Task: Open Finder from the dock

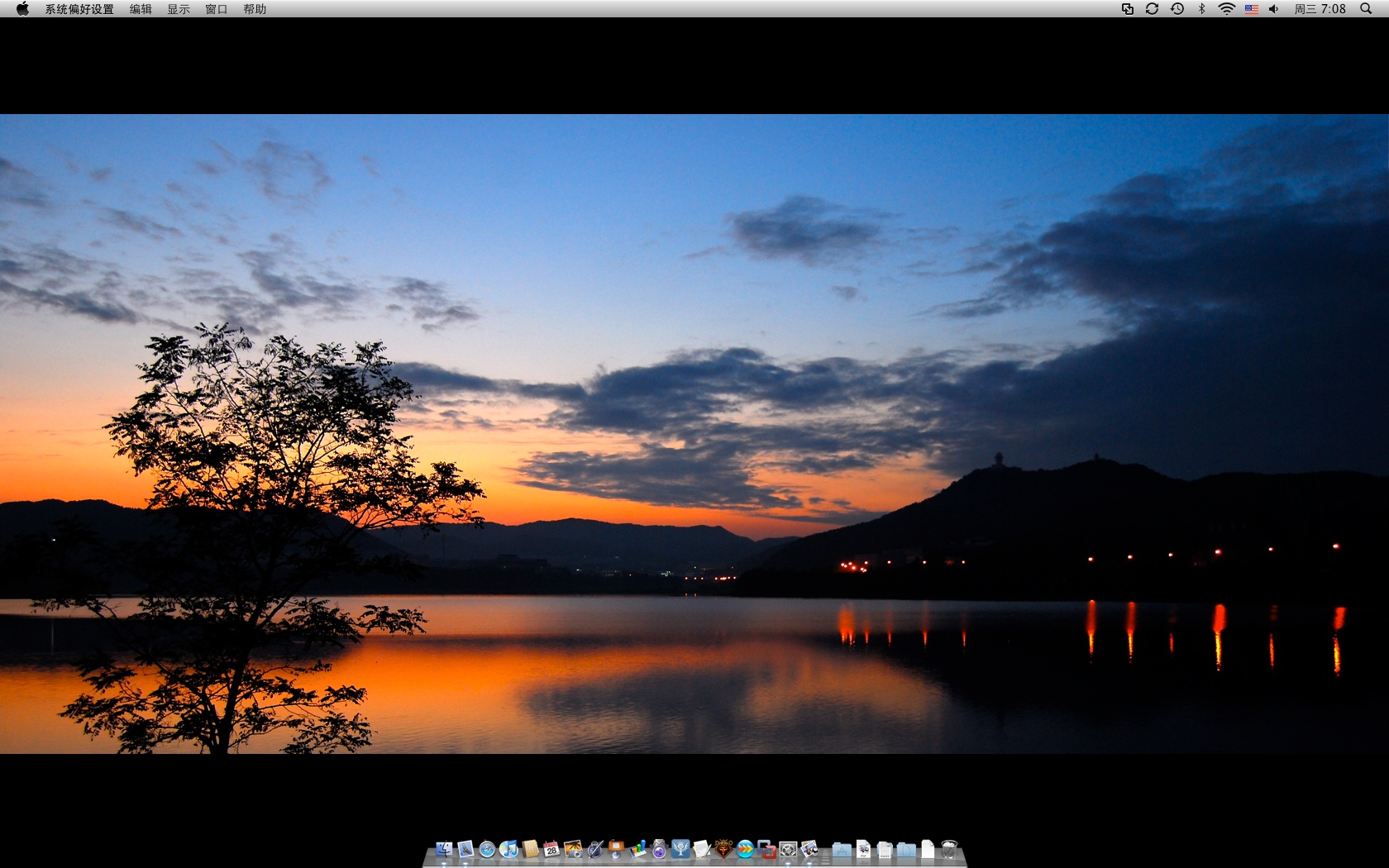Action: [444, 849]
